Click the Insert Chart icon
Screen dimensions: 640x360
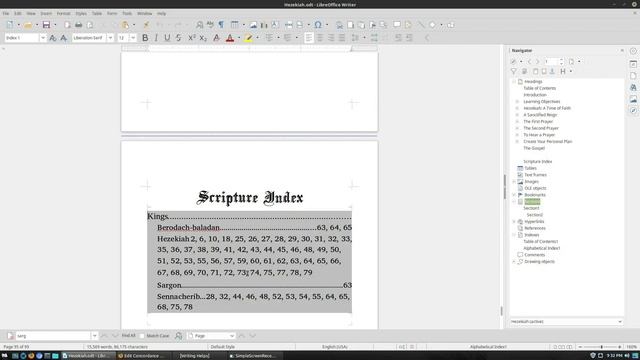coord(264,25)
